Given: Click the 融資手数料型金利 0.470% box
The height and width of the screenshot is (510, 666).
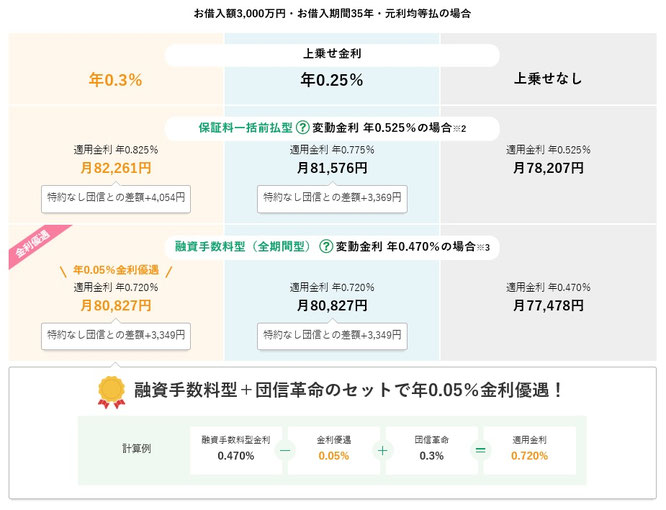Looking at the screenshot, I should [236, 450].
